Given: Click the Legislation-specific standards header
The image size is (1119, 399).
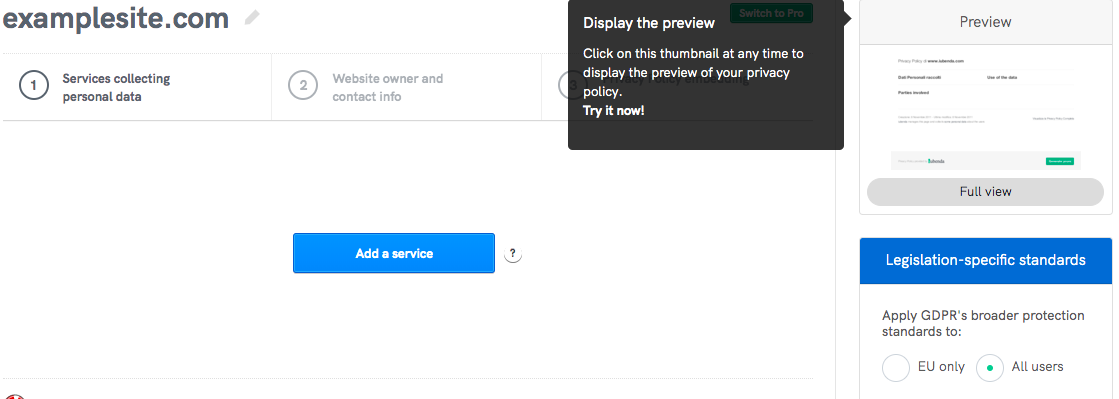Looking at the screenshot, I should coord(985,261).
